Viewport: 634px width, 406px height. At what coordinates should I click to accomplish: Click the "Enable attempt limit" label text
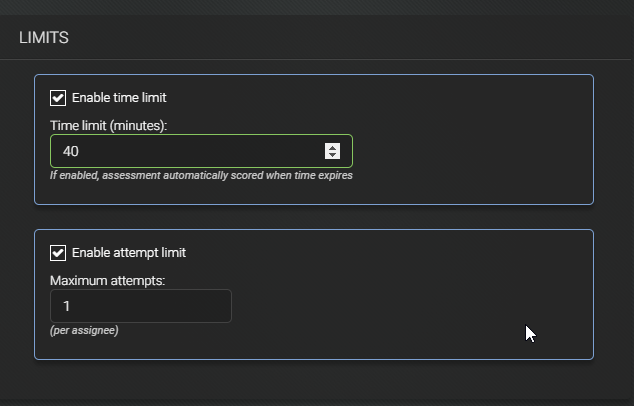point(129,253)
